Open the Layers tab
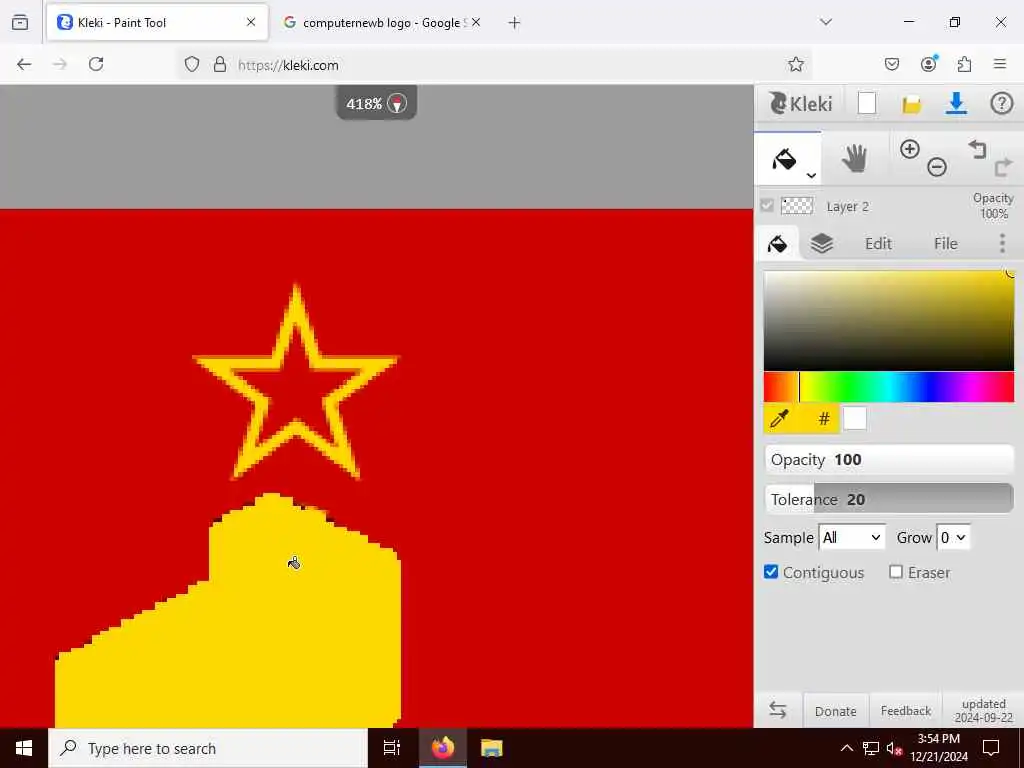Screen dimensions: 1024x768 pos(822,244)
